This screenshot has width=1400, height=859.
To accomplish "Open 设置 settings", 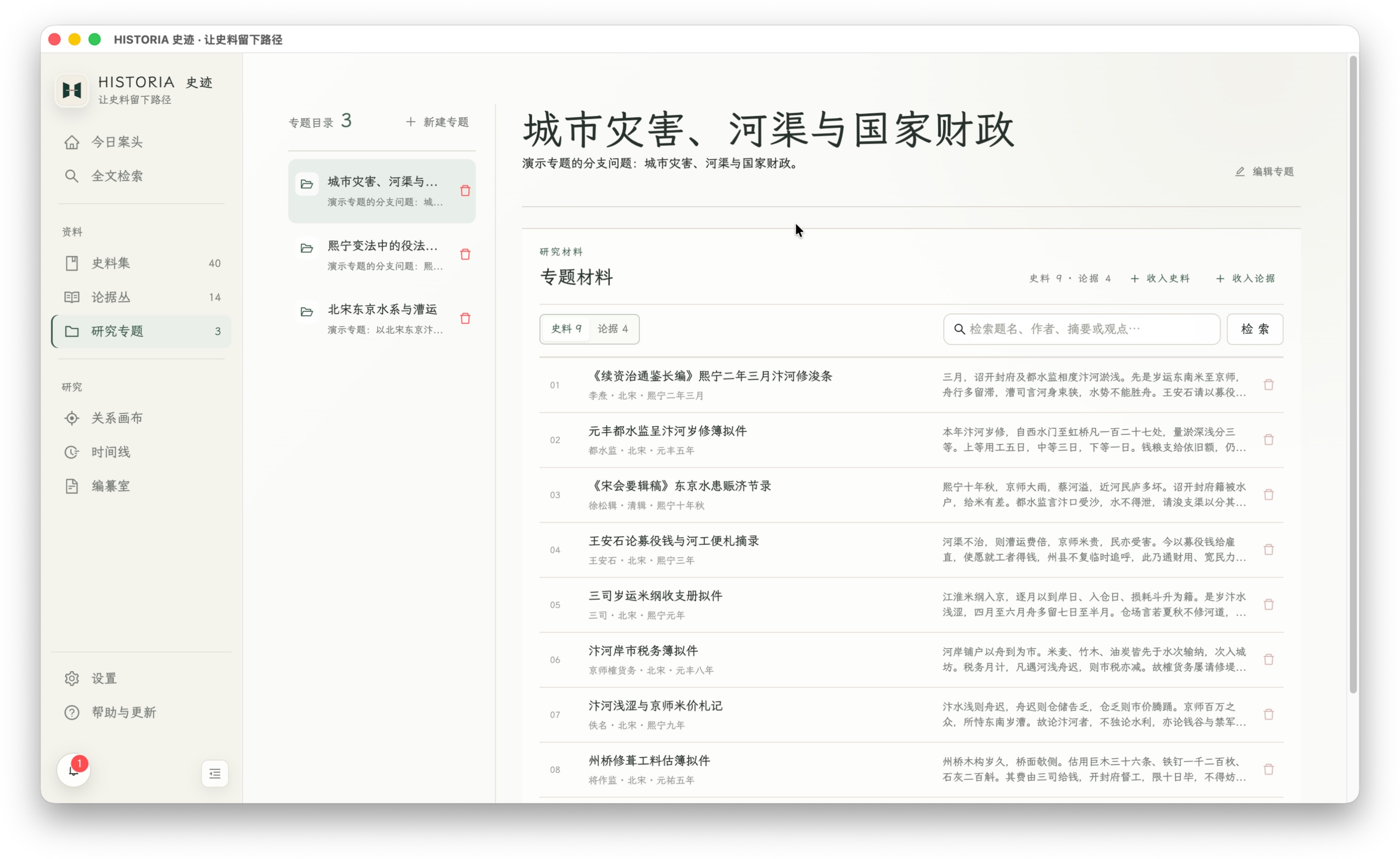I will click(x=141, y=678).
